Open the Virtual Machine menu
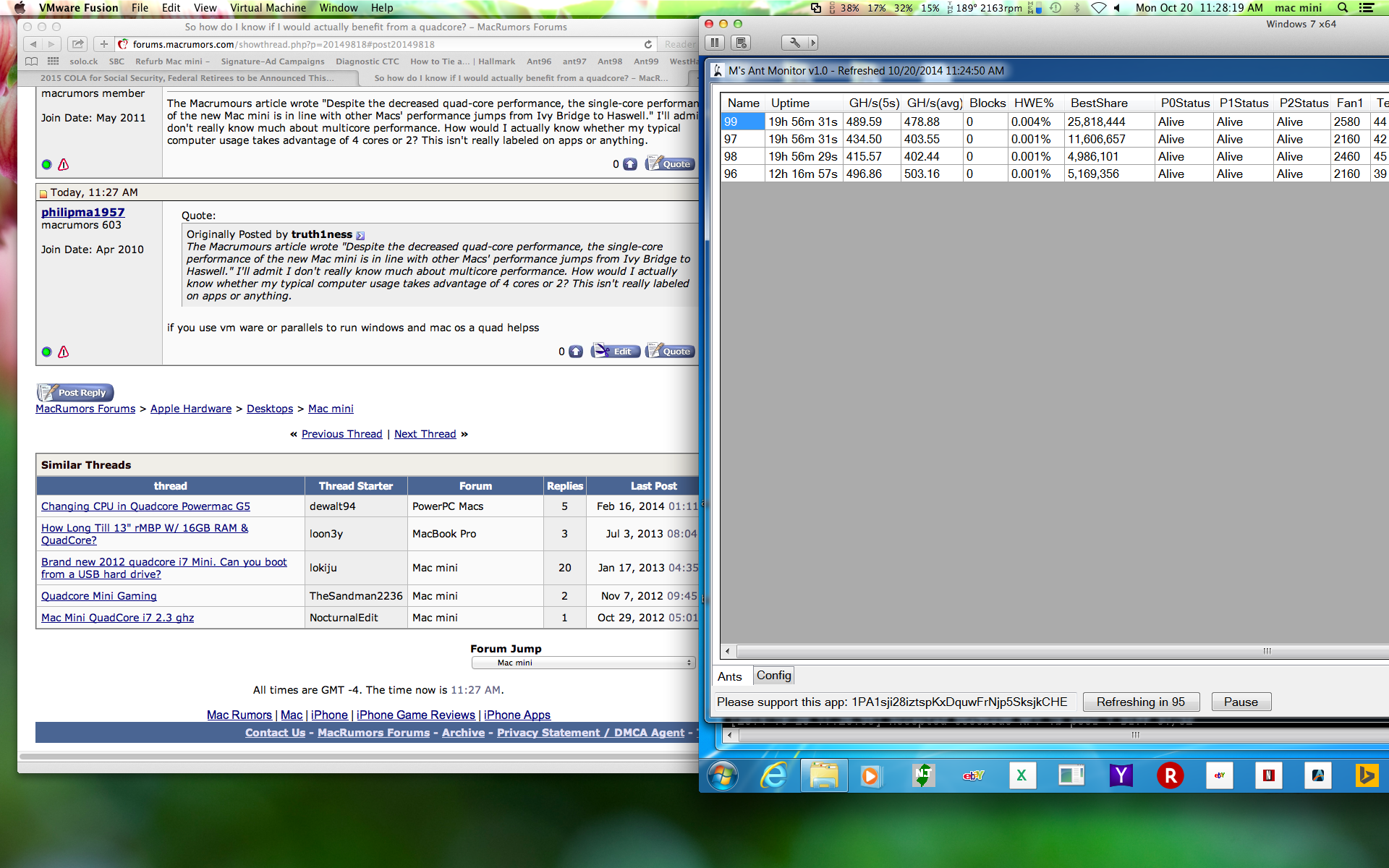 (x=268, y=8)
